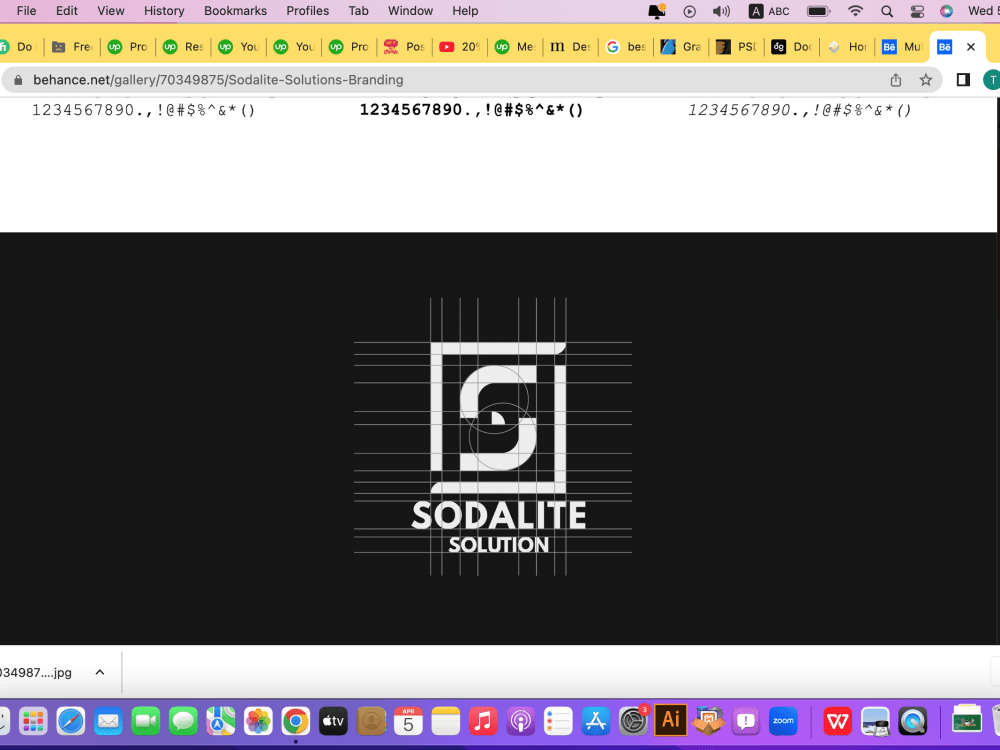Open Messages from the dock
Viewport: 1000px width, 750px height.
click(x=184, y=721)
